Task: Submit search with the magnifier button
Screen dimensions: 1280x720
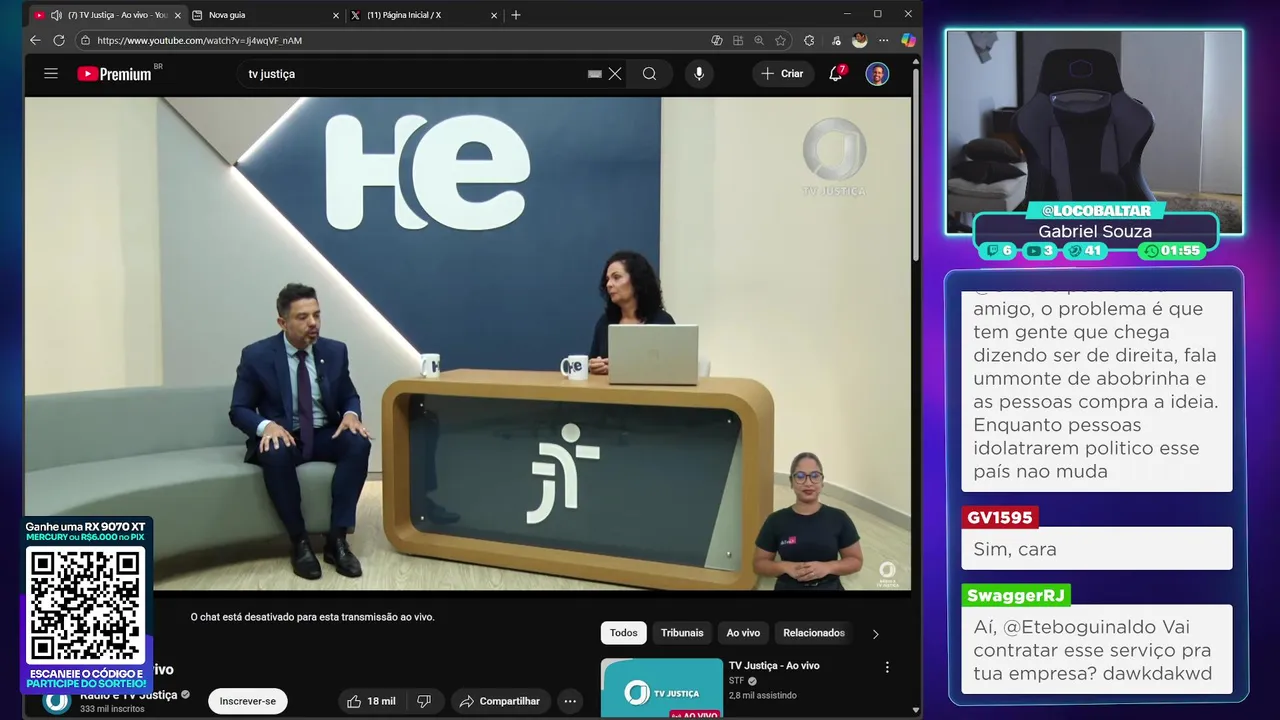Action: pos(649,73)
